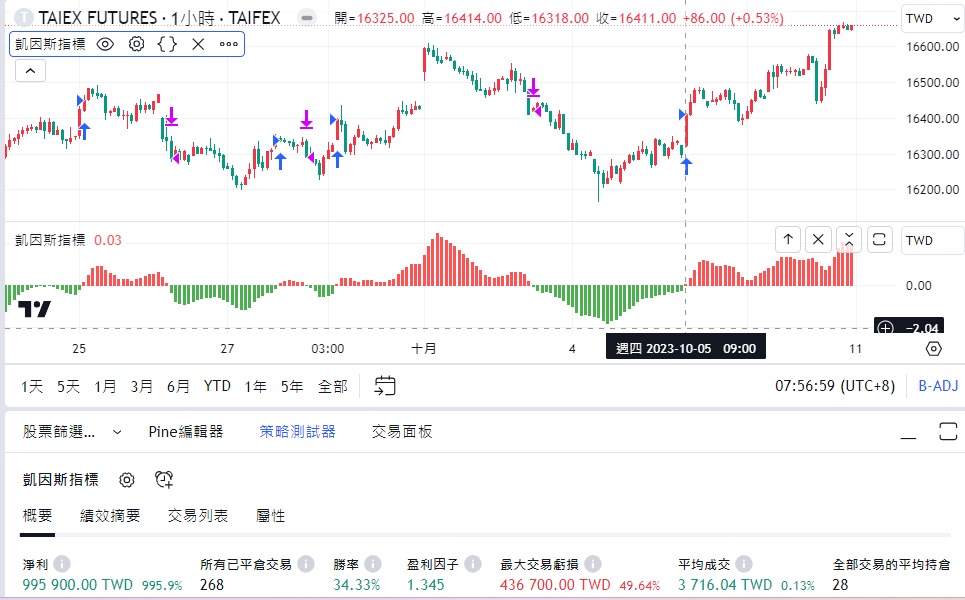Screen dimensions: 965x600
Task: Select the YTD time range
Action: (216, 385)
